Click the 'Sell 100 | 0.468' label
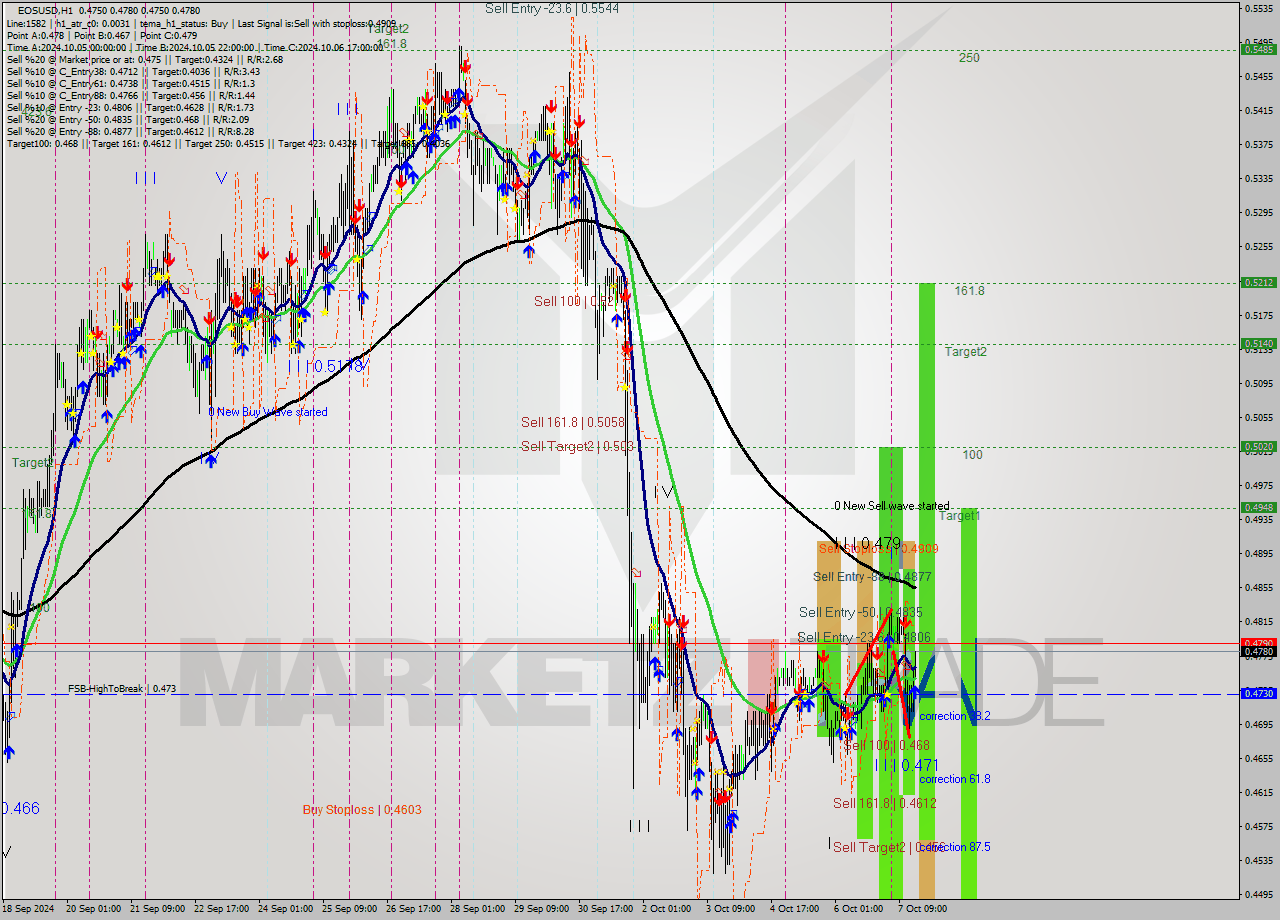Image resolution: width=1280 pixels, height=920 pixels. (886, 745)
